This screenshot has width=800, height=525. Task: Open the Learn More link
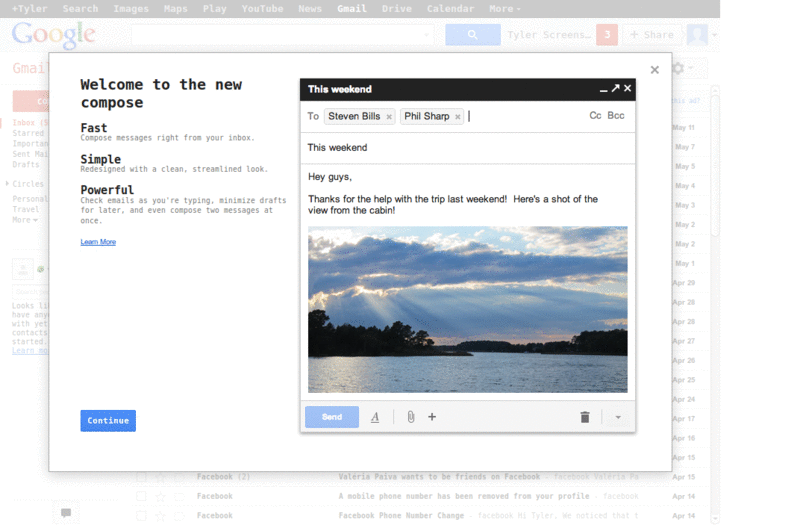point(98,242)
